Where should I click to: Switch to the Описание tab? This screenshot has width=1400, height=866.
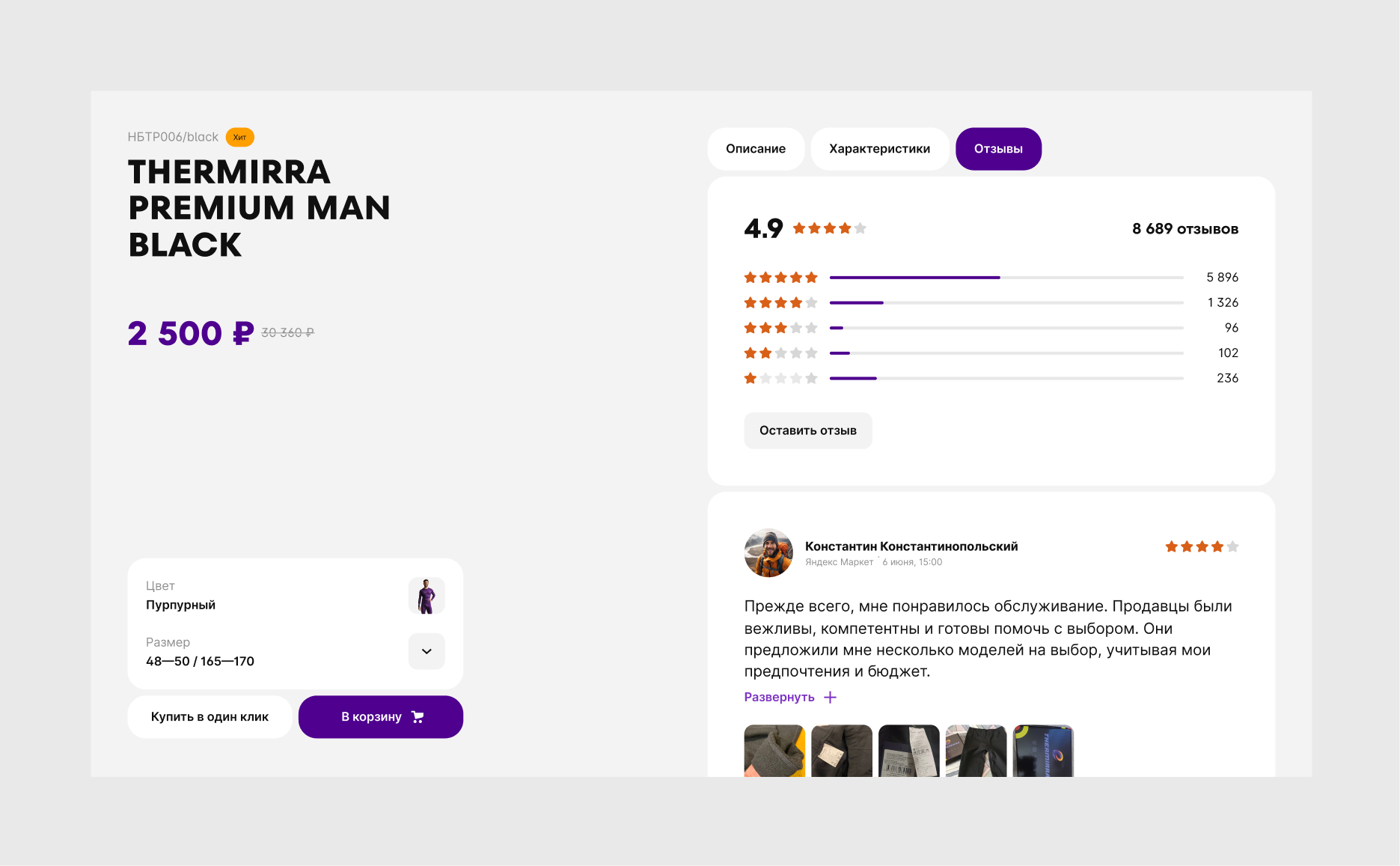tap(756, 149)
